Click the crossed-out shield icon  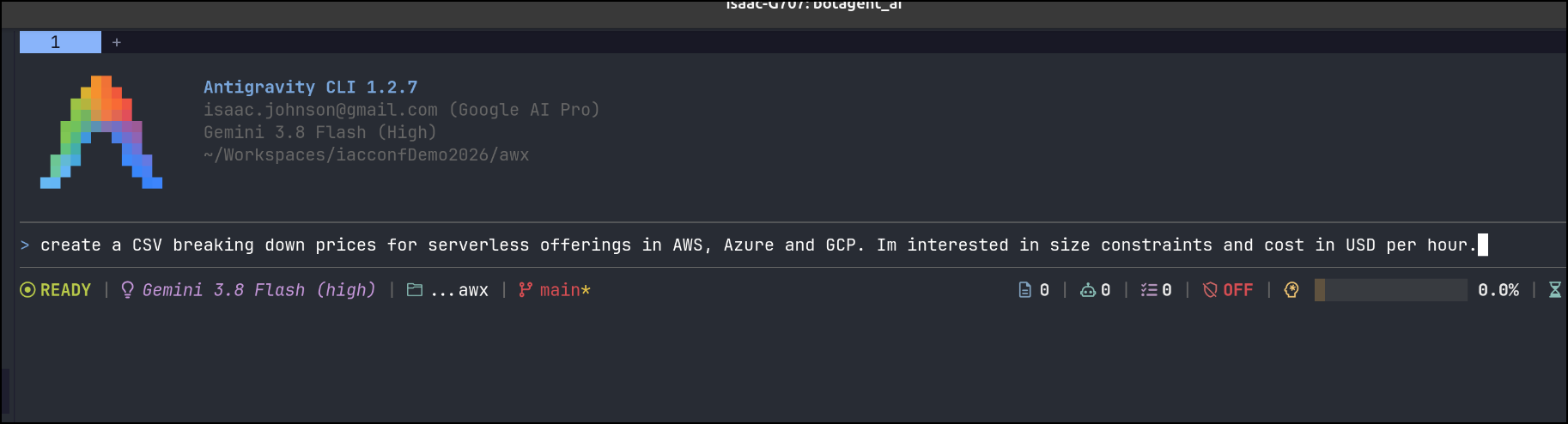pyautogui.click(x=1210, y=290)
